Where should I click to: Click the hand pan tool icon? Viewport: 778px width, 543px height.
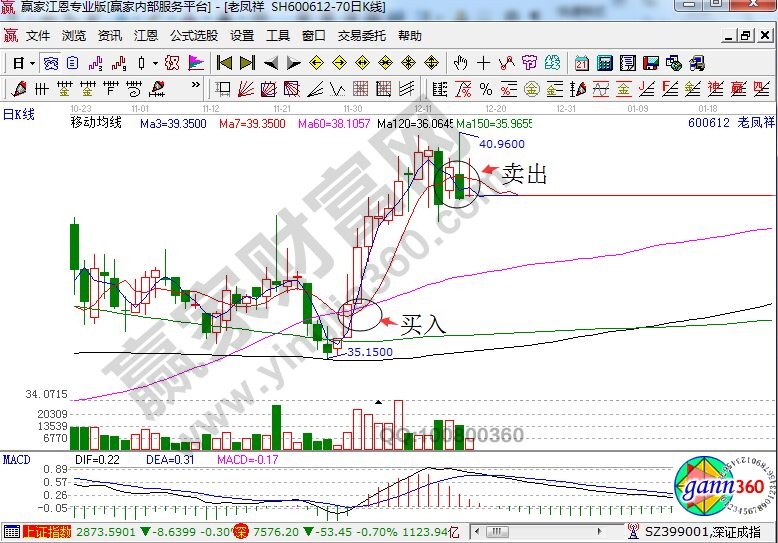460,63
